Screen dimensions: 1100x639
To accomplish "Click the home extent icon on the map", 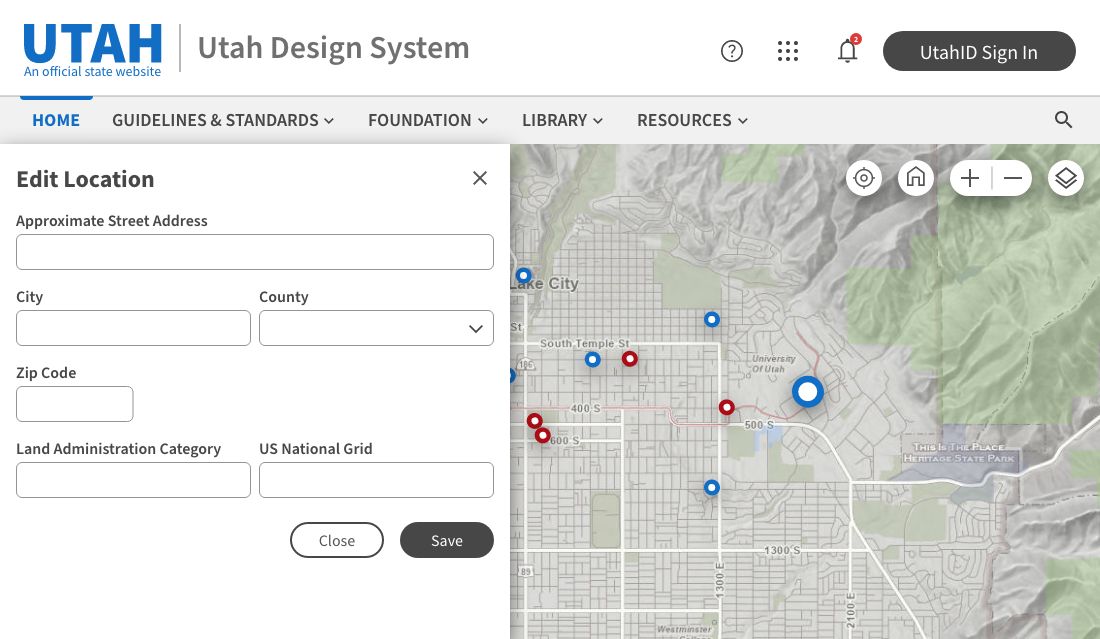I will click(x=916, y=178).
